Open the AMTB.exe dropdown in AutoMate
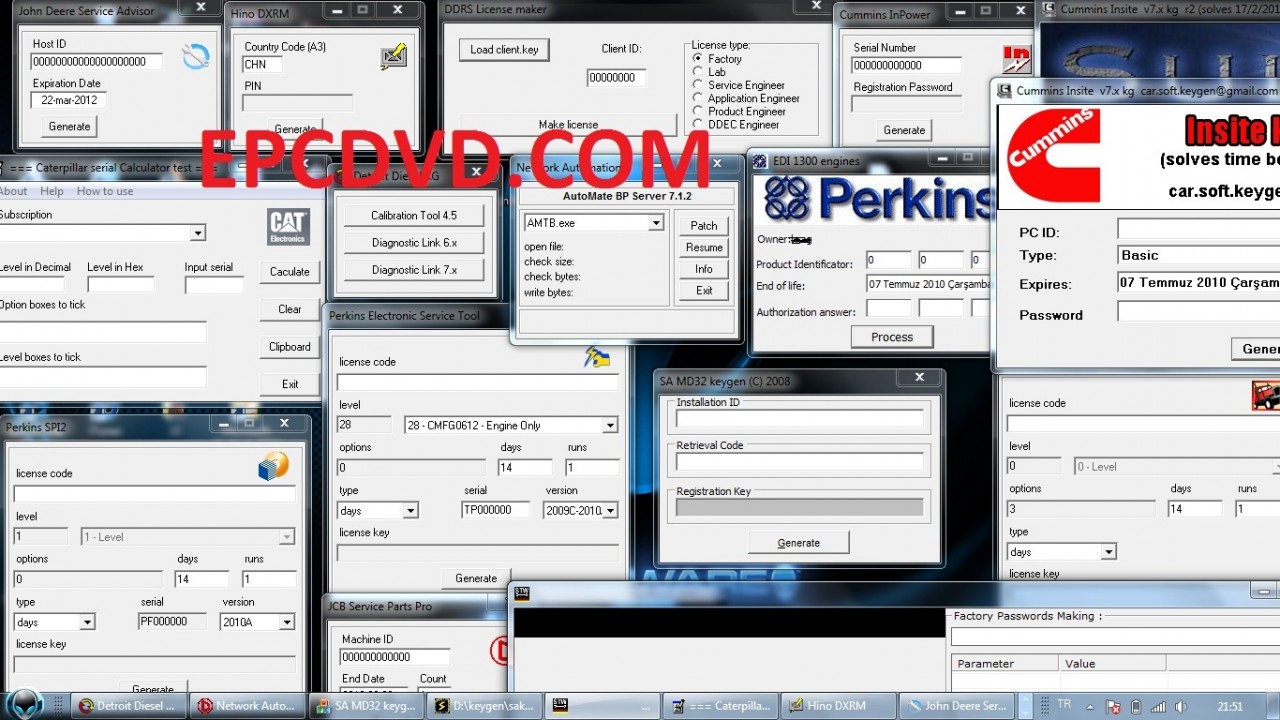 [x=656, y=223]
